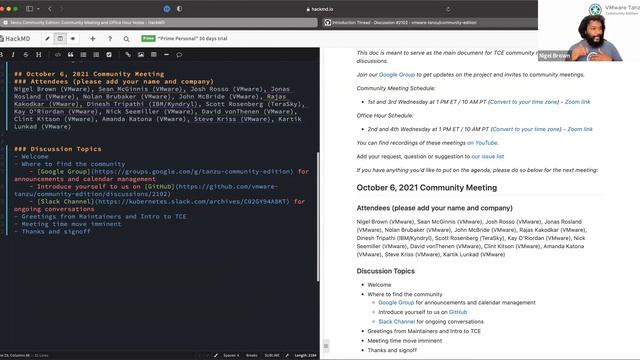Insert a blockquote with the quote icon
Viewport: 640px width, 360px height.
71,55
